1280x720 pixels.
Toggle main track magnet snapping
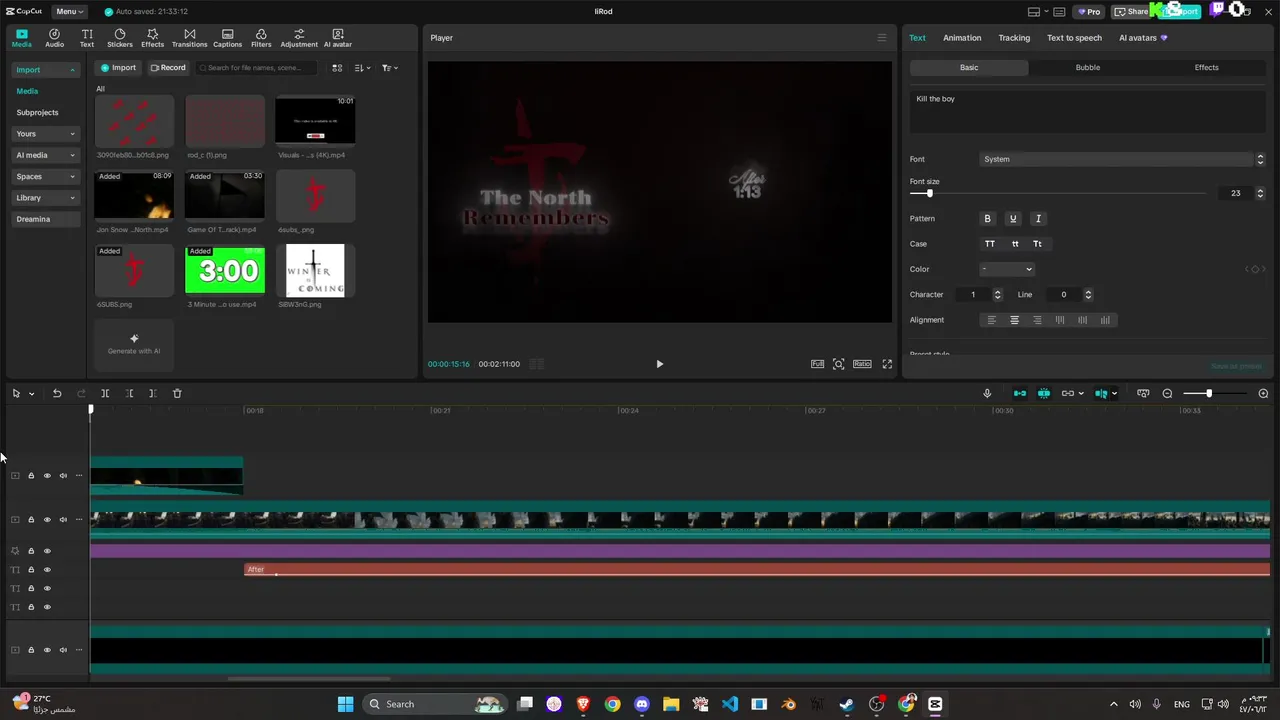click(x=1020, y=393)
